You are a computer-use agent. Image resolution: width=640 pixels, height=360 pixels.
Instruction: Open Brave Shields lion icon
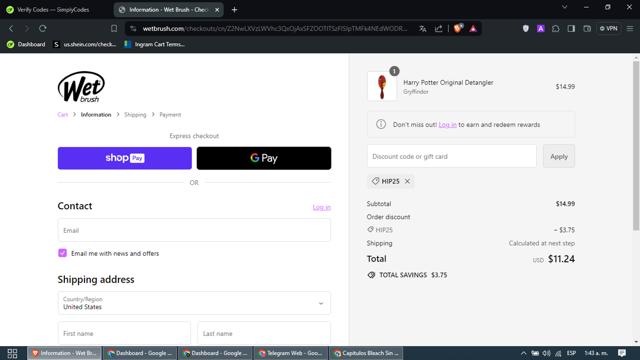458,28
